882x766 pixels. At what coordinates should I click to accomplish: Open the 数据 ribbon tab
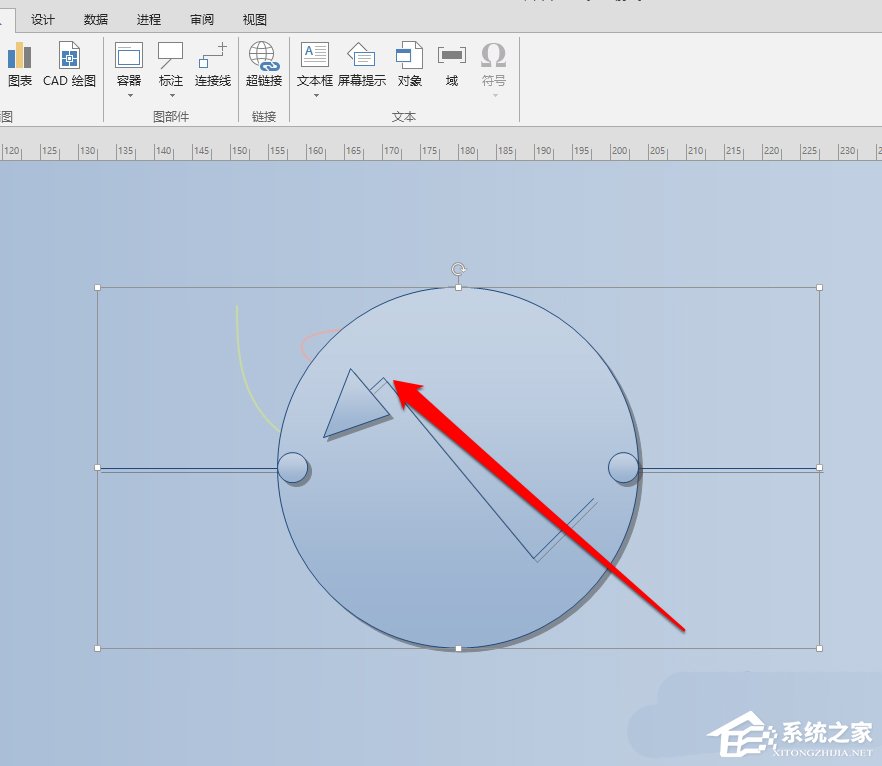[x=94, y=19]
